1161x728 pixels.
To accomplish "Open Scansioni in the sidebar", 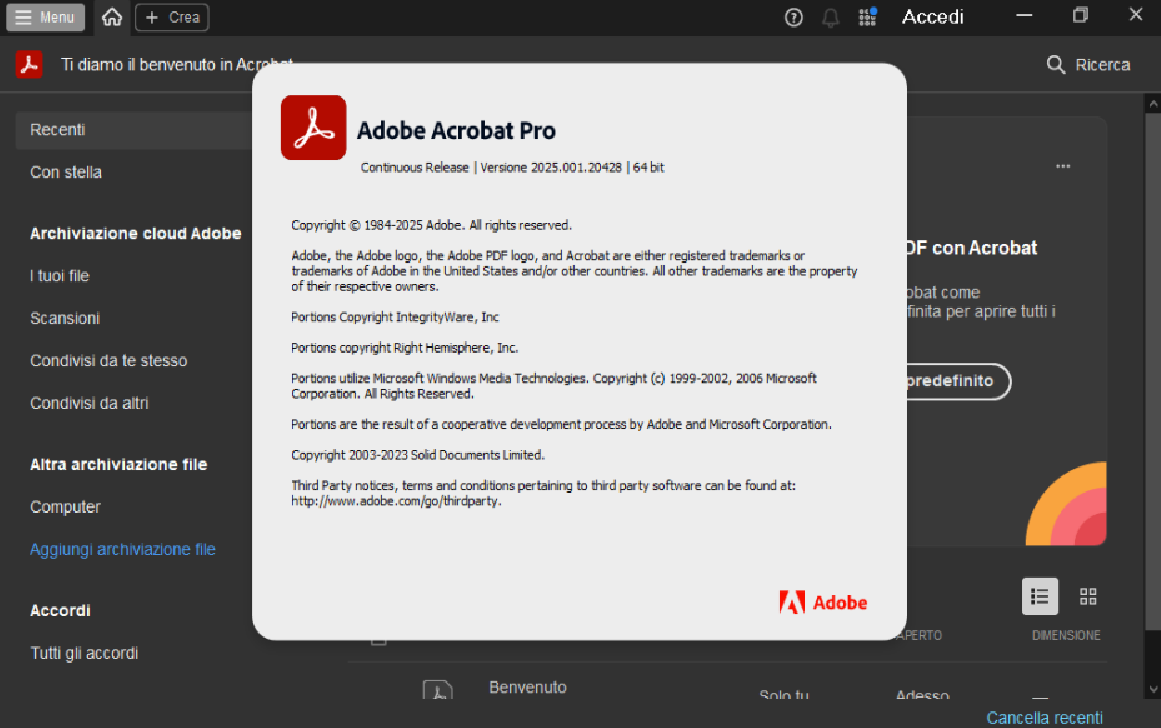I will (65, 318).
